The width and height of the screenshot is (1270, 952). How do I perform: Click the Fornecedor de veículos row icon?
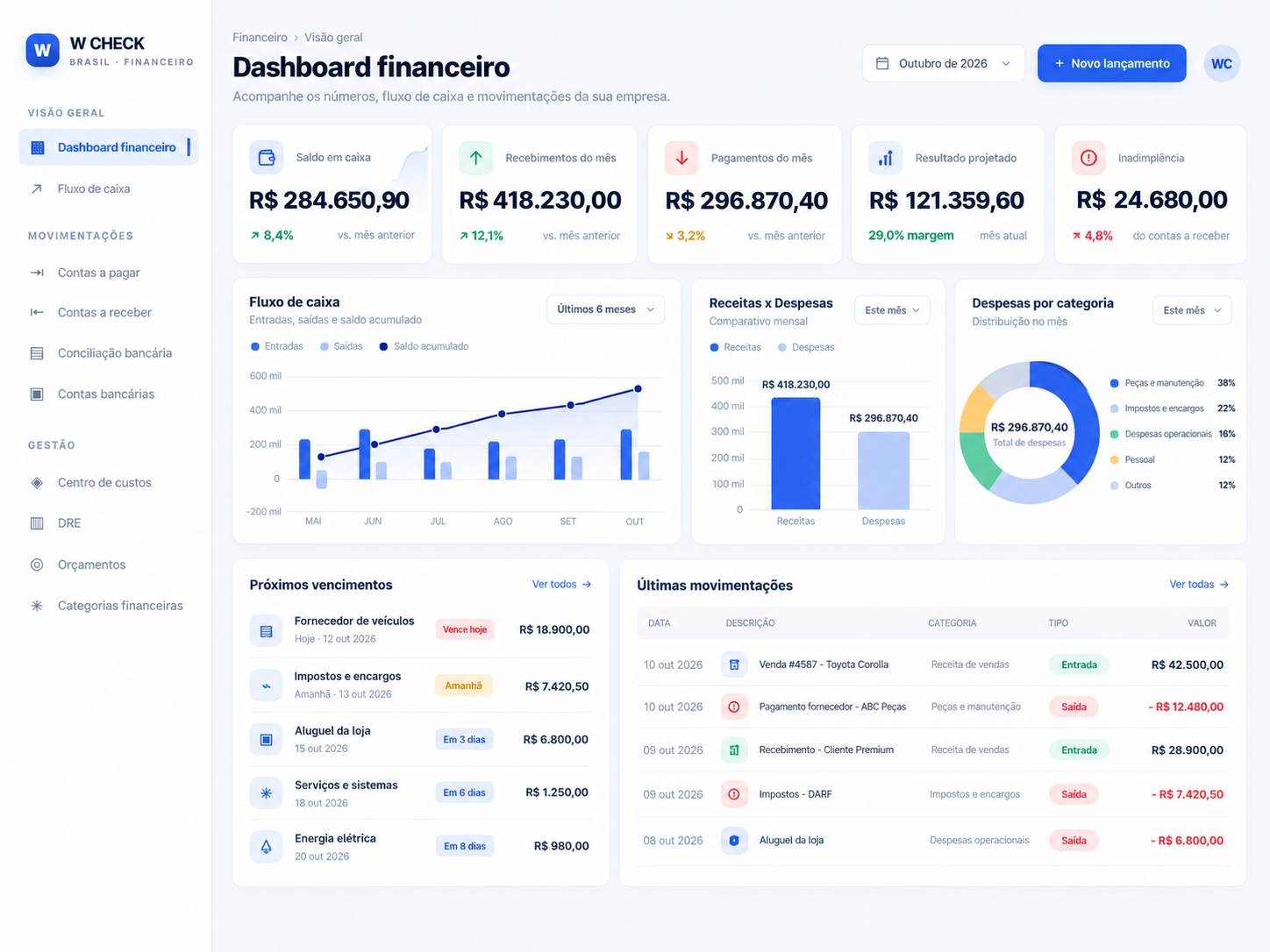pyautogui.click(x=266, y=631)
